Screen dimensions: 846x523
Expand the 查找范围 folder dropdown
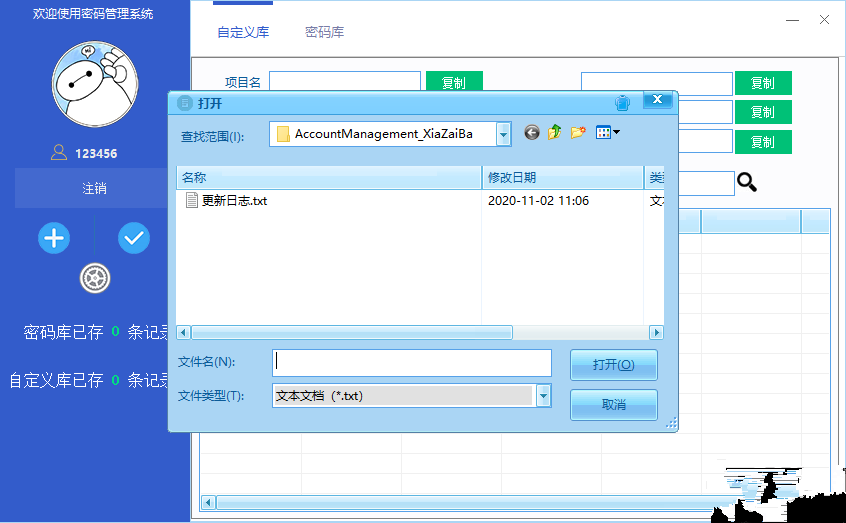pyautogui.click(x=503, y=134)
